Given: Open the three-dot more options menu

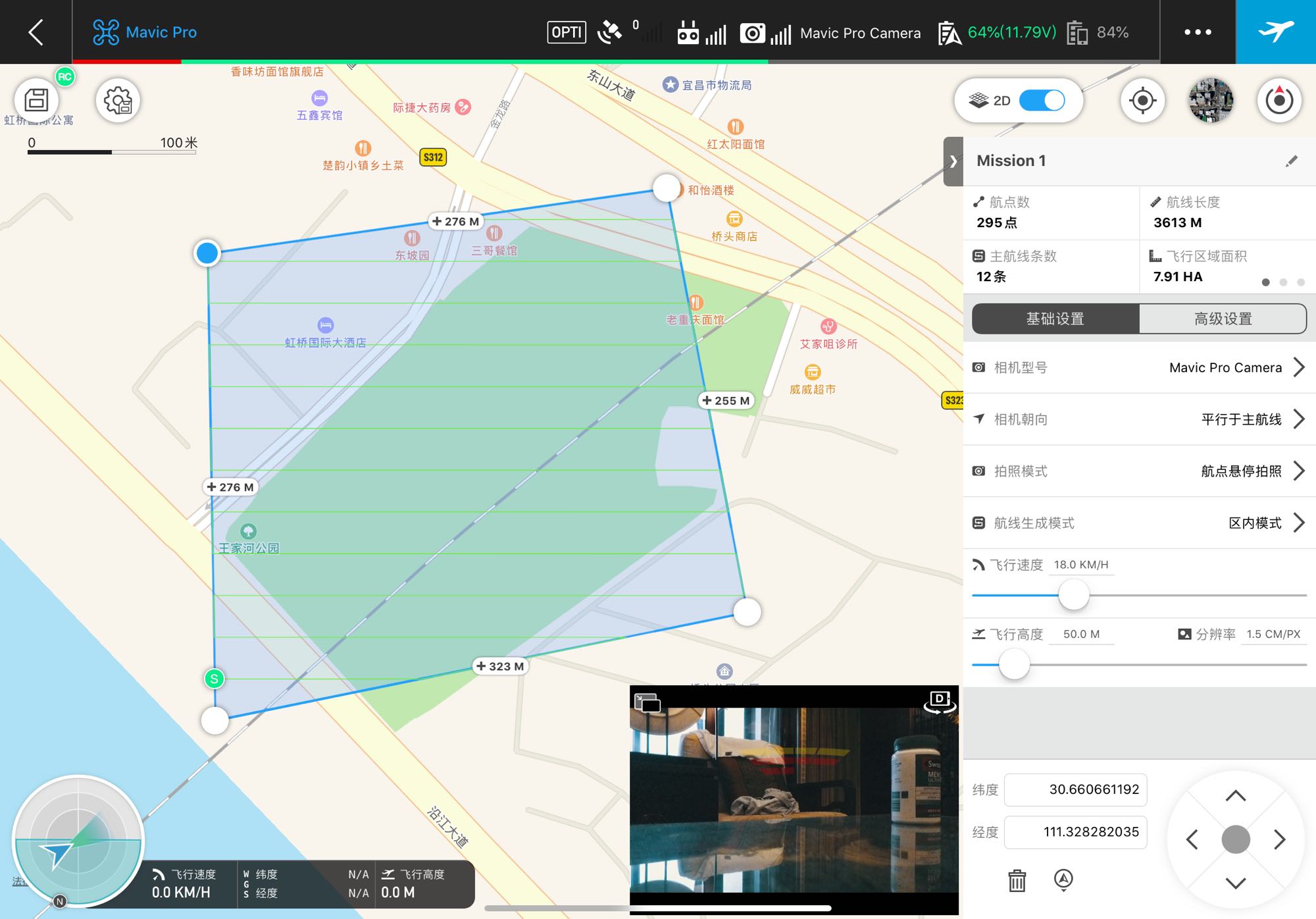Looking at the screenshot, I should coord(1197,32).
